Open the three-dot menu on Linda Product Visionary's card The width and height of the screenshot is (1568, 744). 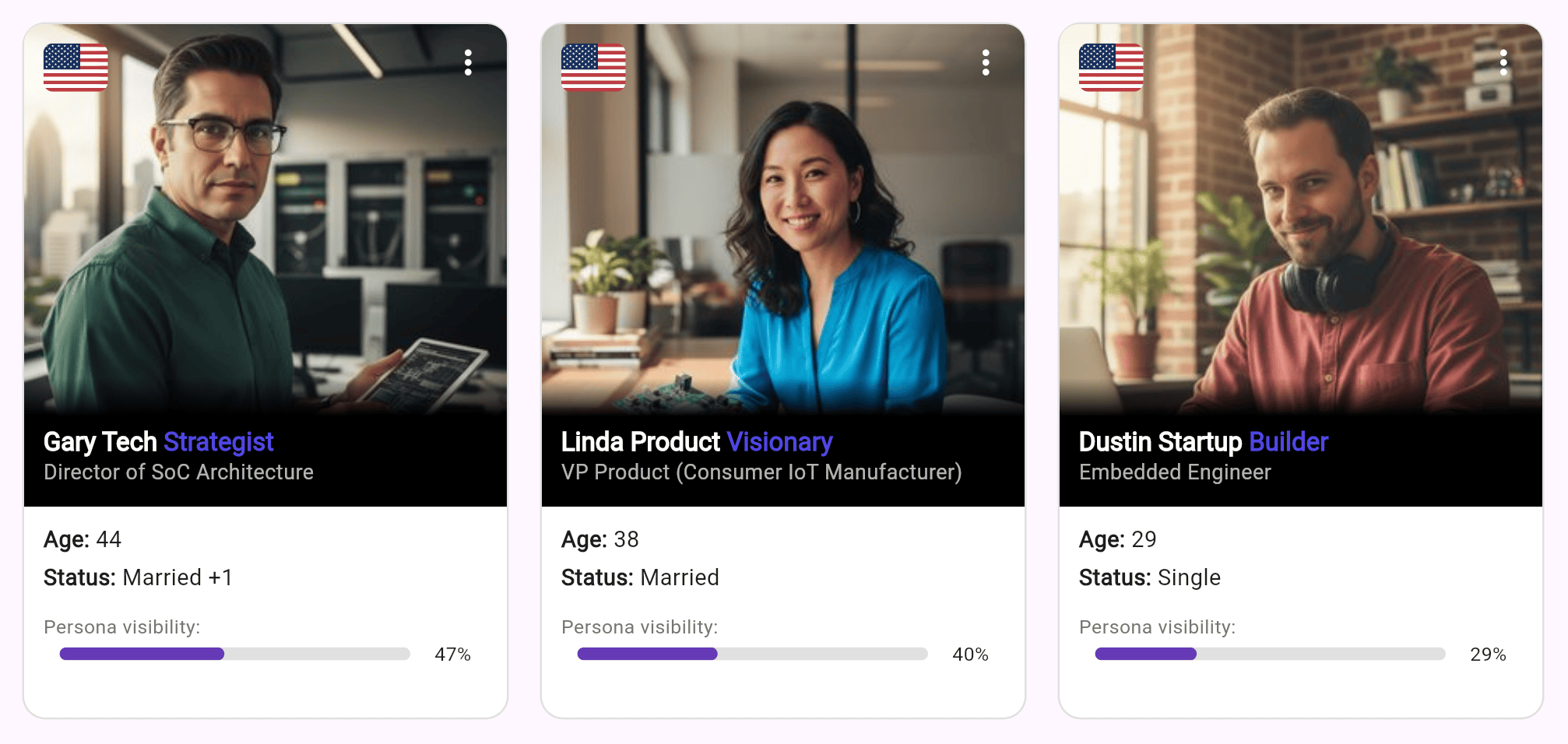point(986,64)
